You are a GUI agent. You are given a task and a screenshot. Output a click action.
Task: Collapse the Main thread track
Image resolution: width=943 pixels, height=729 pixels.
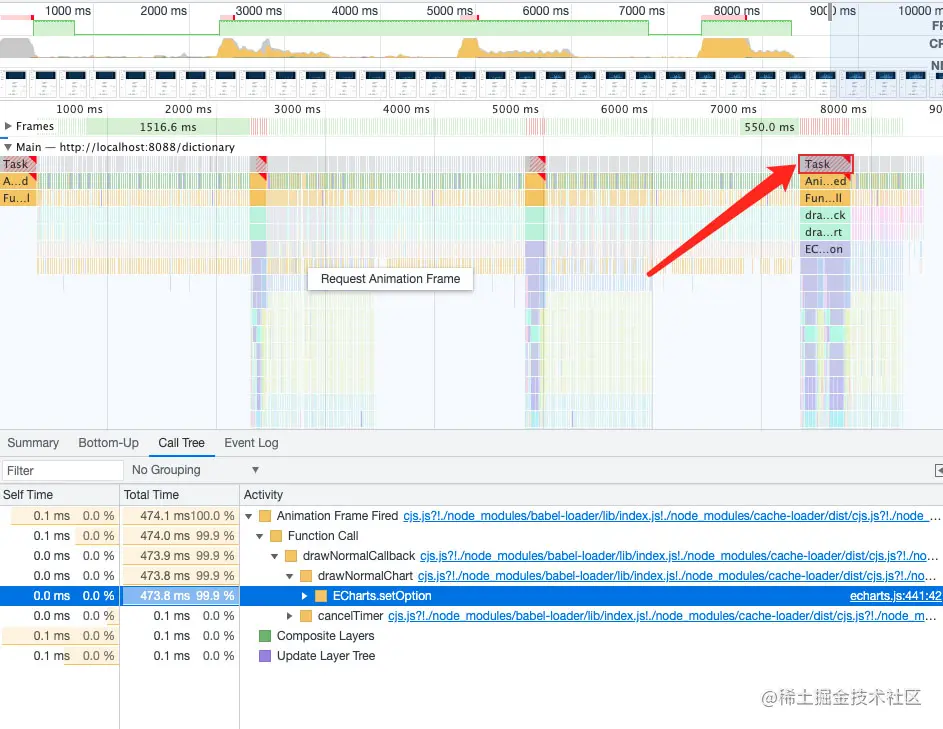[8, 147]
